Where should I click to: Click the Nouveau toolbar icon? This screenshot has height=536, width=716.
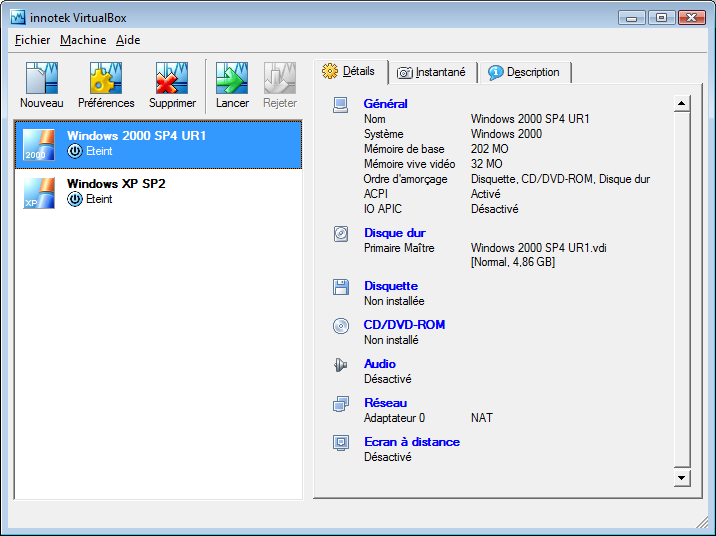coord(41,79)
